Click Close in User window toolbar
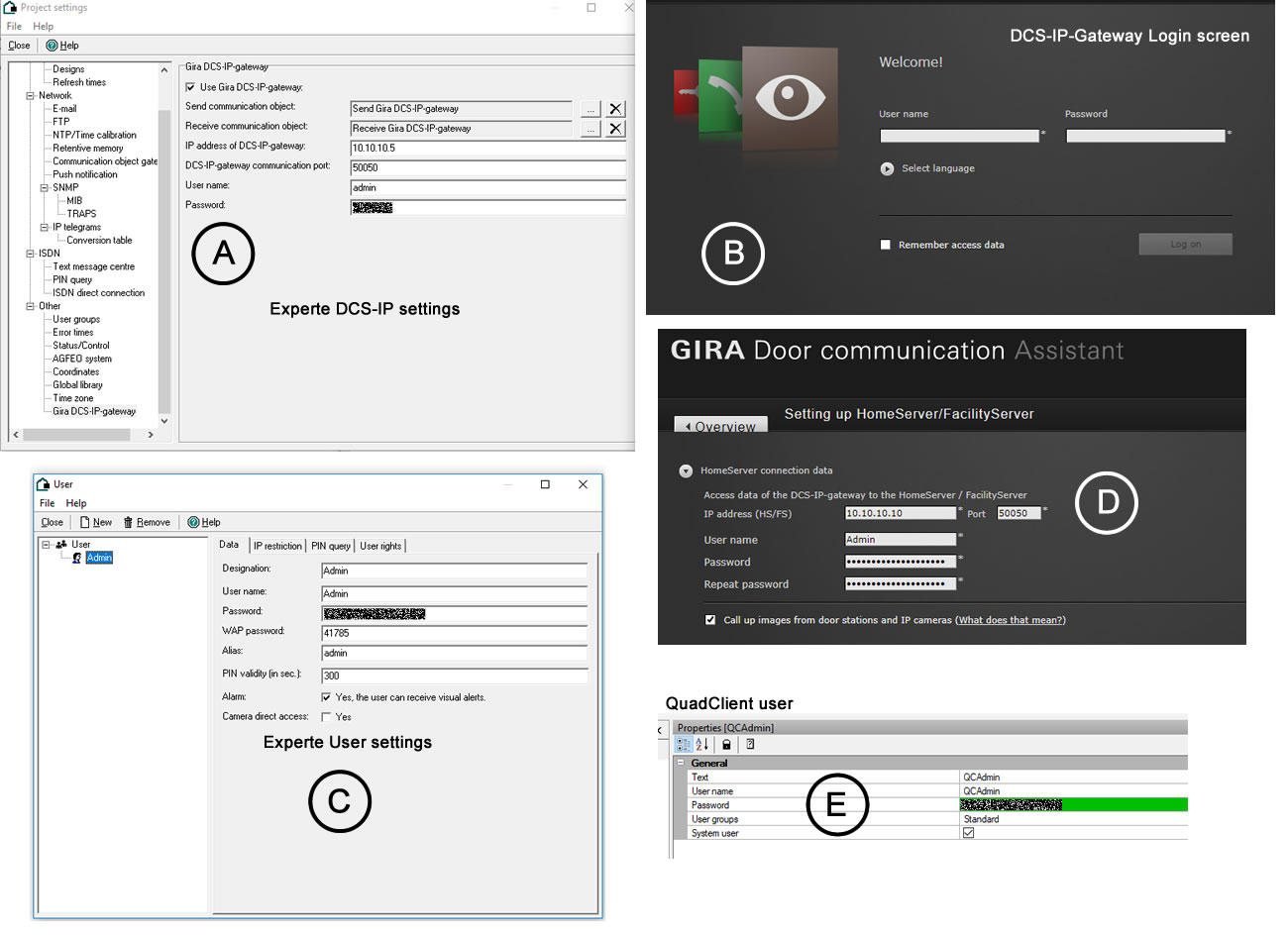This screenshot has width=1288, height=937. click(53, 522)
